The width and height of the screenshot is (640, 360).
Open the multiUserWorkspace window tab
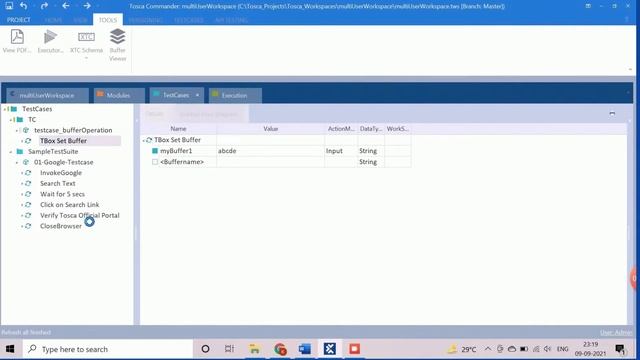(x=47, y=95)
